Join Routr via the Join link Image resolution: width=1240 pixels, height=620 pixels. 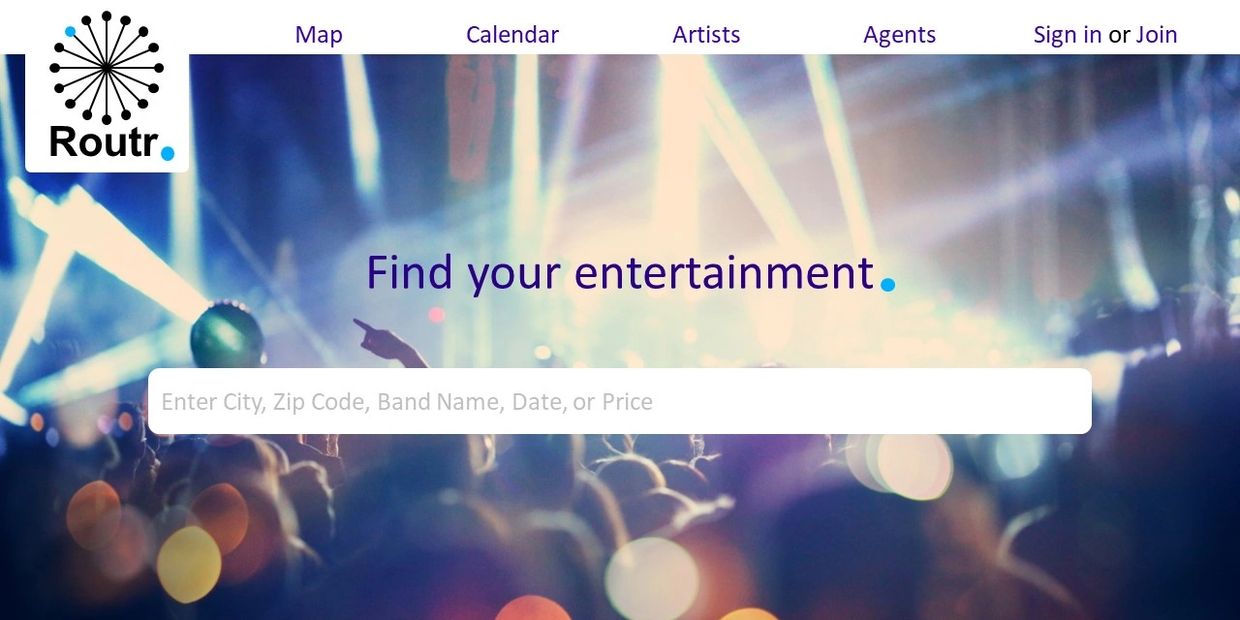tap(1156, 35)
